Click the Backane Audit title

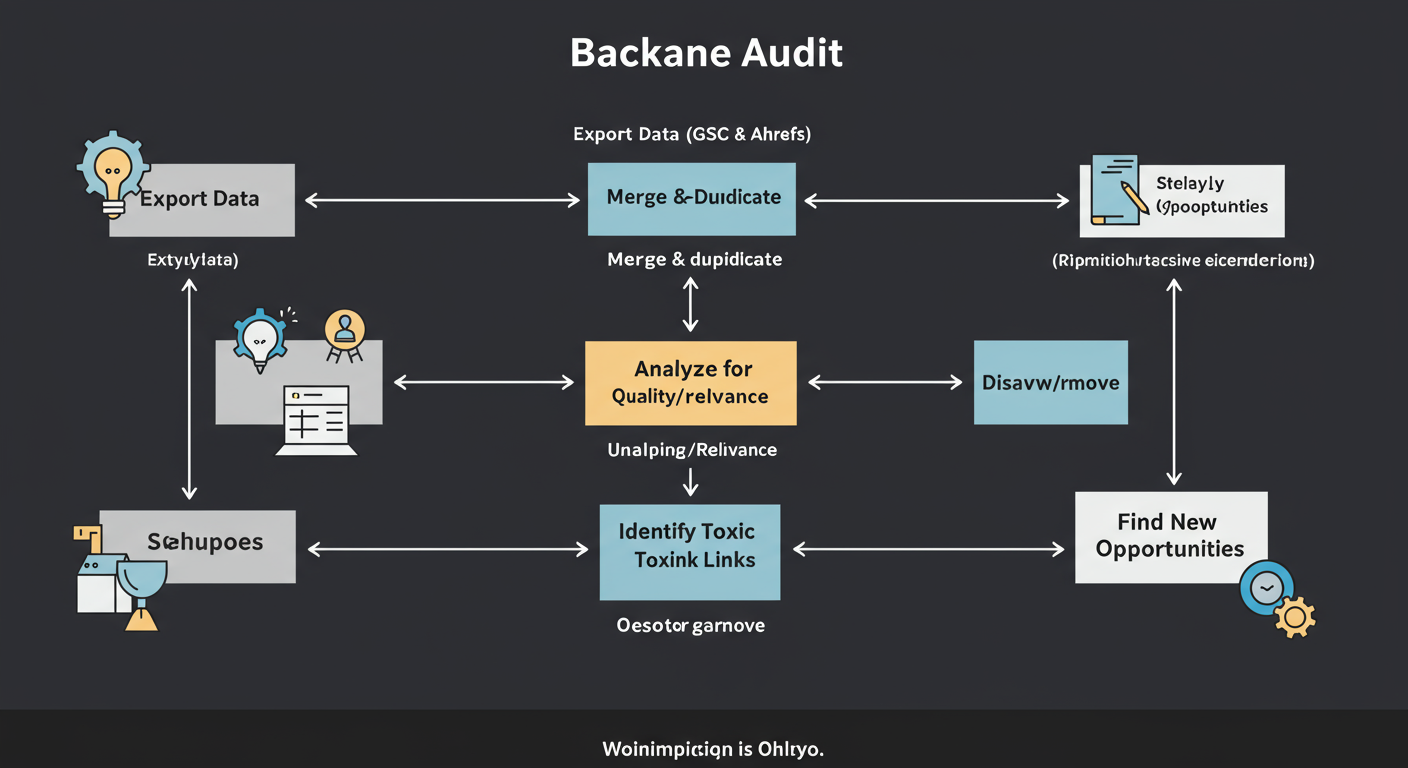point(706,53)
